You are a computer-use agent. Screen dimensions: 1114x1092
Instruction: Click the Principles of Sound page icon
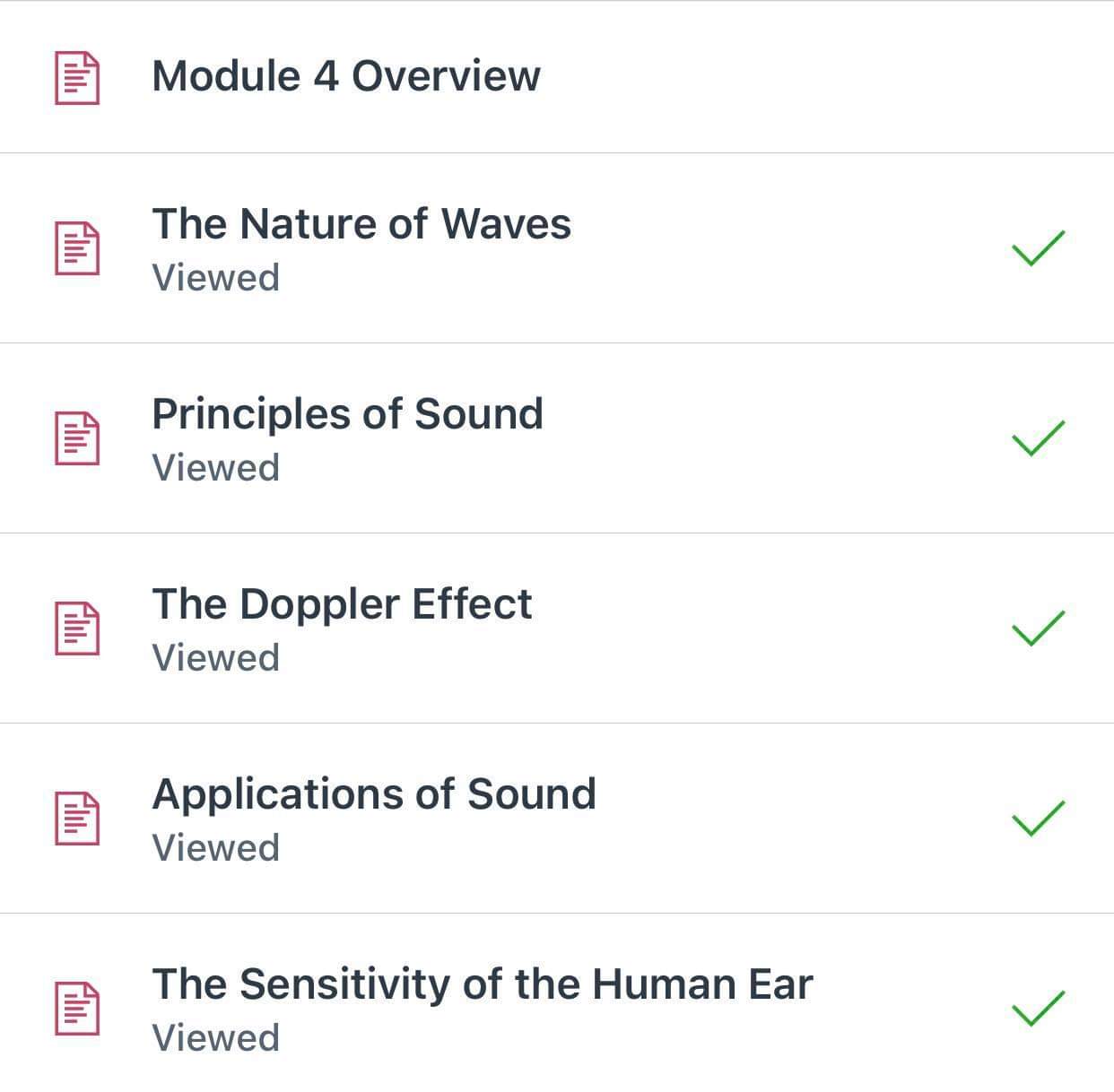75,435
